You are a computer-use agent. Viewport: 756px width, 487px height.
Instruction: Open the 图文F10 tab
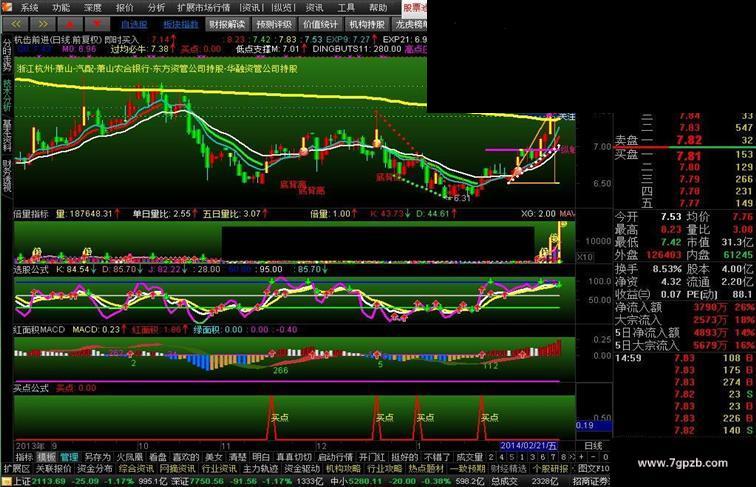(593, 468)
